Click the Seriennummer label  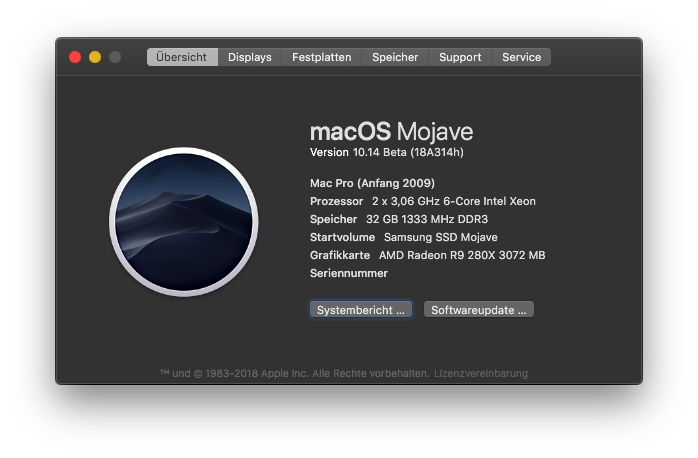[349, 273]
